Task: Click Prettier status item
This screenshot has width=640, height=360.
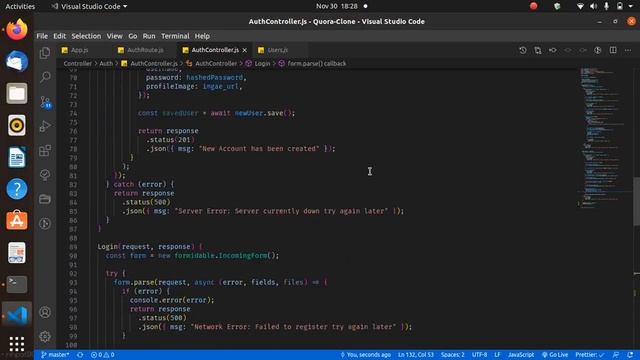Action: (x=590, y=355)
